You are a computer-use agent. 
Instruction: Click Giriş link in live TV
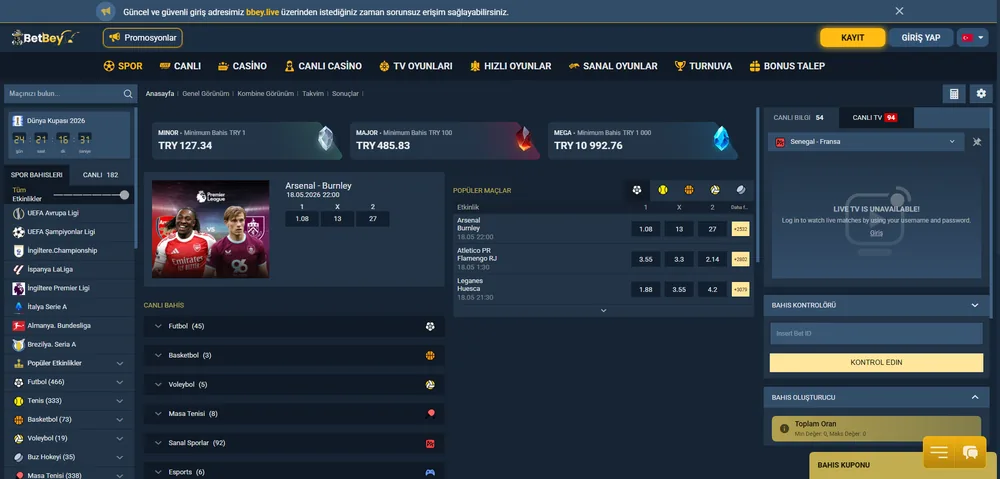coord(876,233)
